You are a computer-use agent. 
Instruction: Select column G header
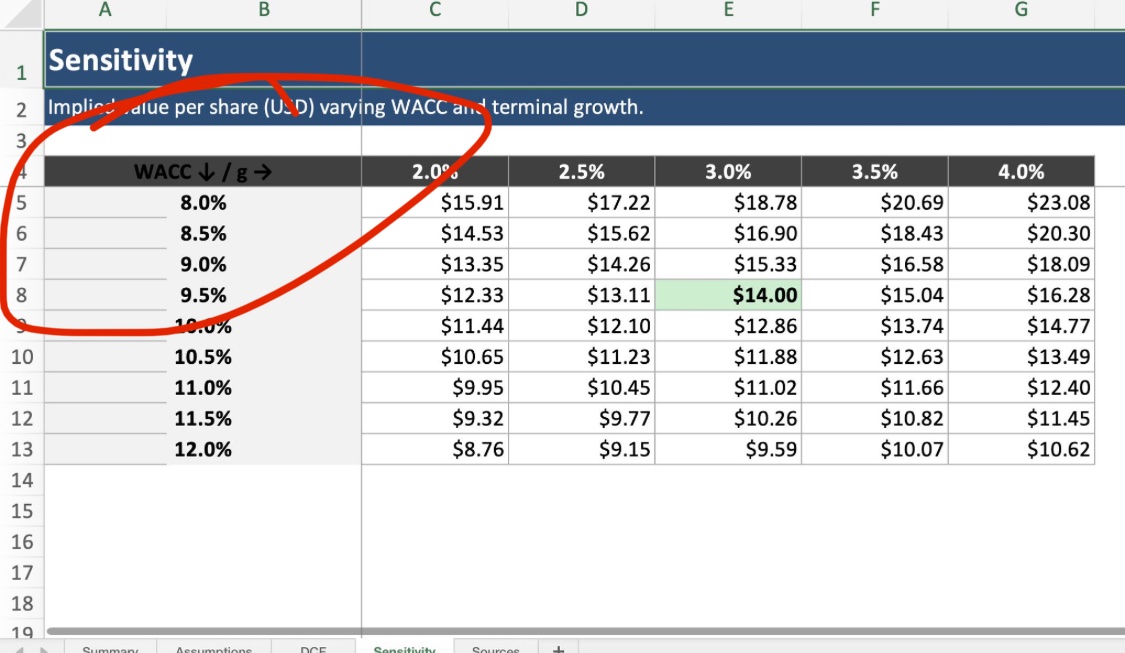click(x=1021, y=10)
